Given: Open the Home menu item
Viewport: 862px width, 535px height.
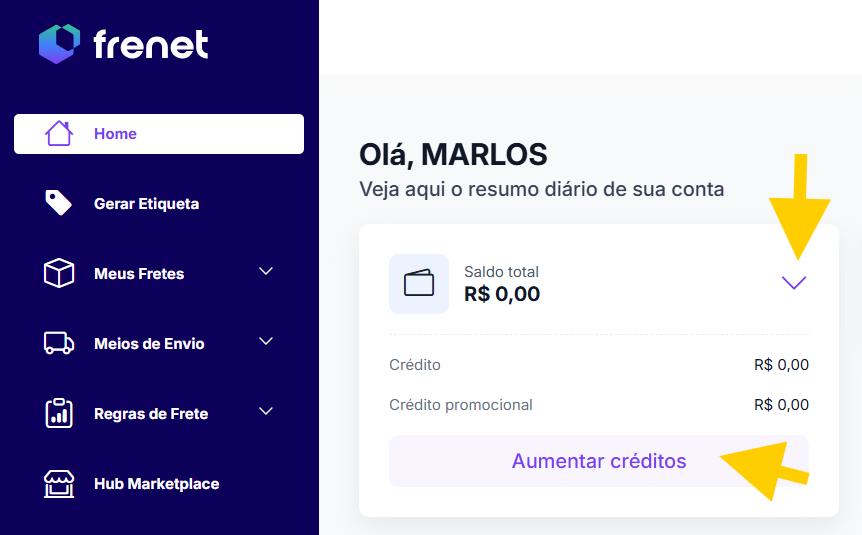Looking at the screenshot, I should coord(116,134).
